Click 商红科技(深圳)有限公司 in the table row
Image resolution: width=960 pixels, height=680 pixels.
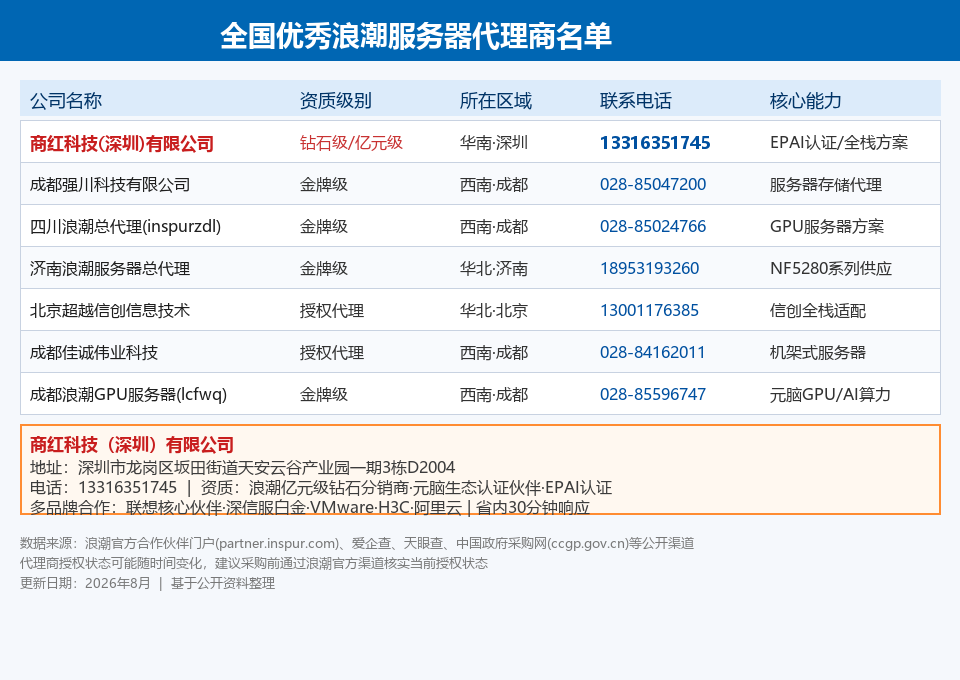[x=122, y=143]
